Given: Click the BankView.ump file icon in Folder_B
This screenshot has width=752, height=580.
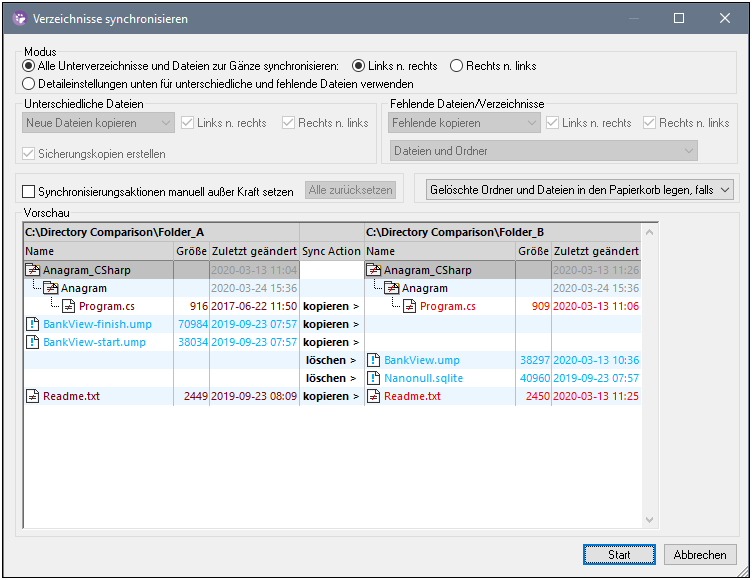Looking at the screenshot, I should click(375, 361).
